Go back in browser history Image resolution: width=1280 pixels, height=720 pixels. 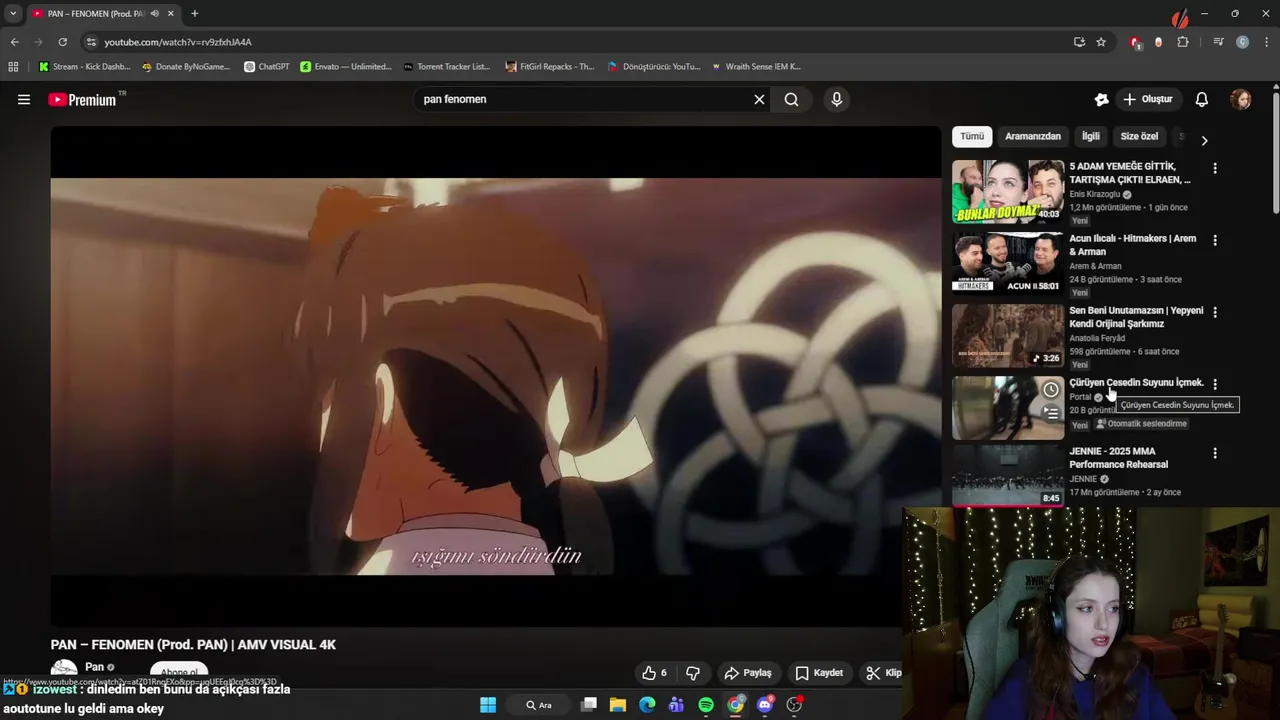[14, 42]
